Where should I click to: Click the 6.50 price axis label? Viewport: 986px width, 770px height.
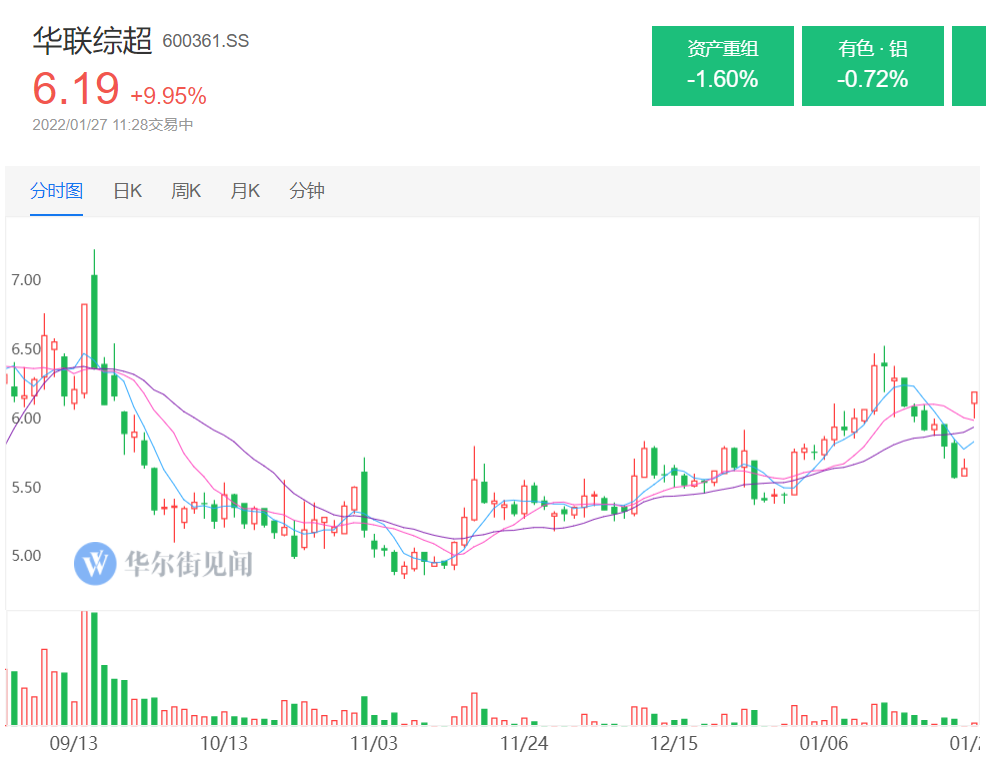point(26,349)
